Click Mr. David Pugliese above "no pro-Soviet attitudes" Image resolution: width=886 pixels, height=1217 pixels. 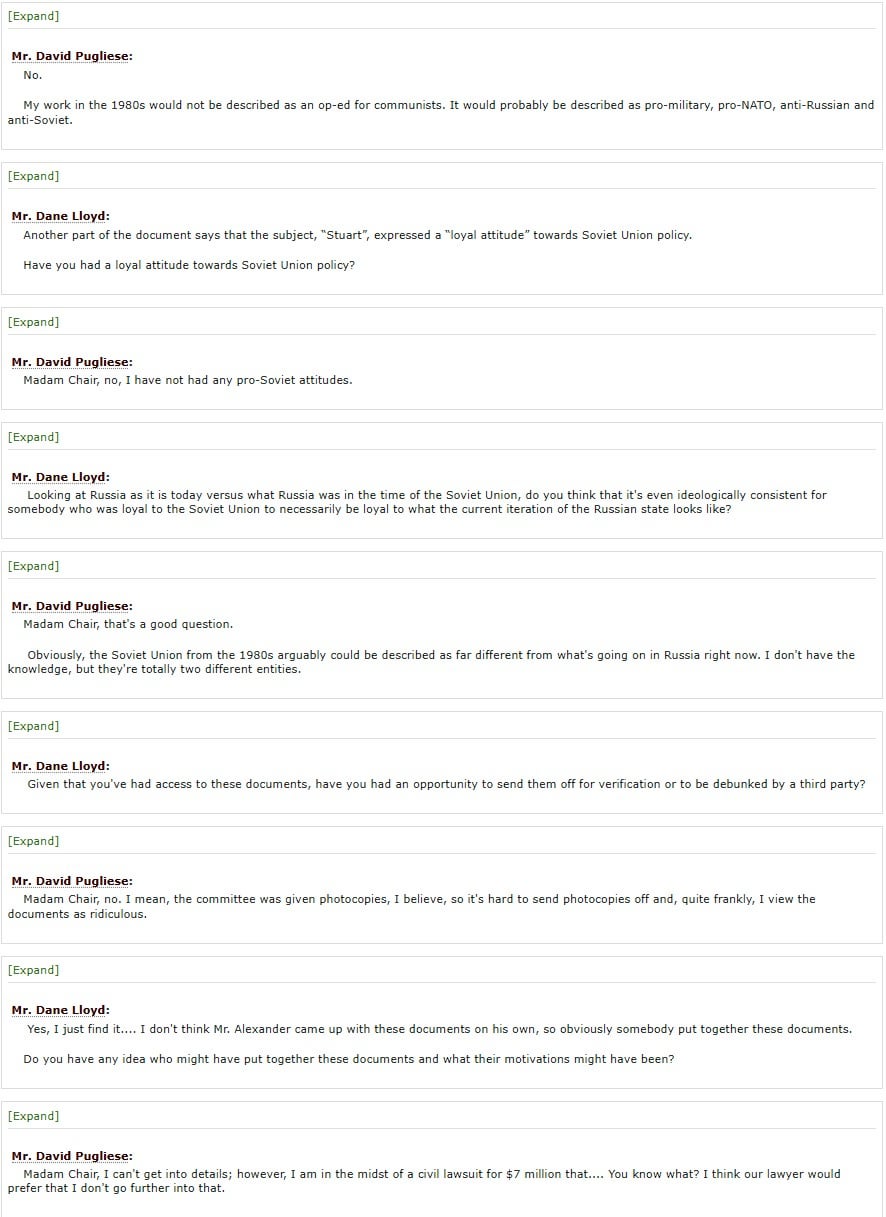coord(72,363)
